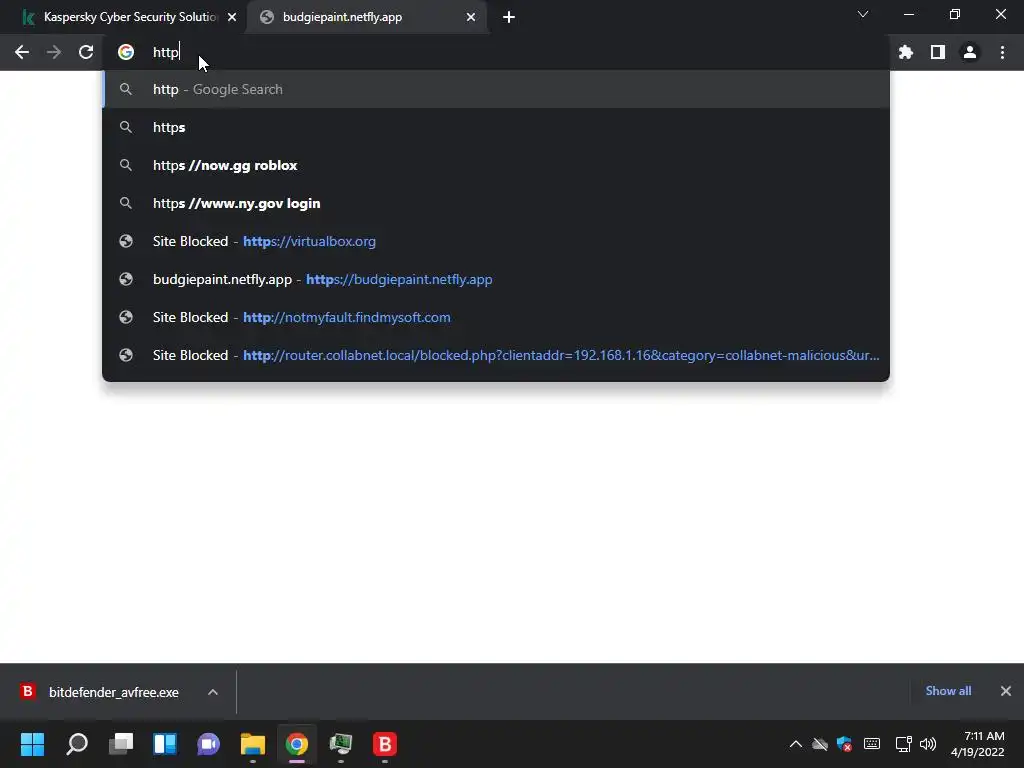Open the Chat taskbar icon
1024x768 pixels.
coord(209,744)
